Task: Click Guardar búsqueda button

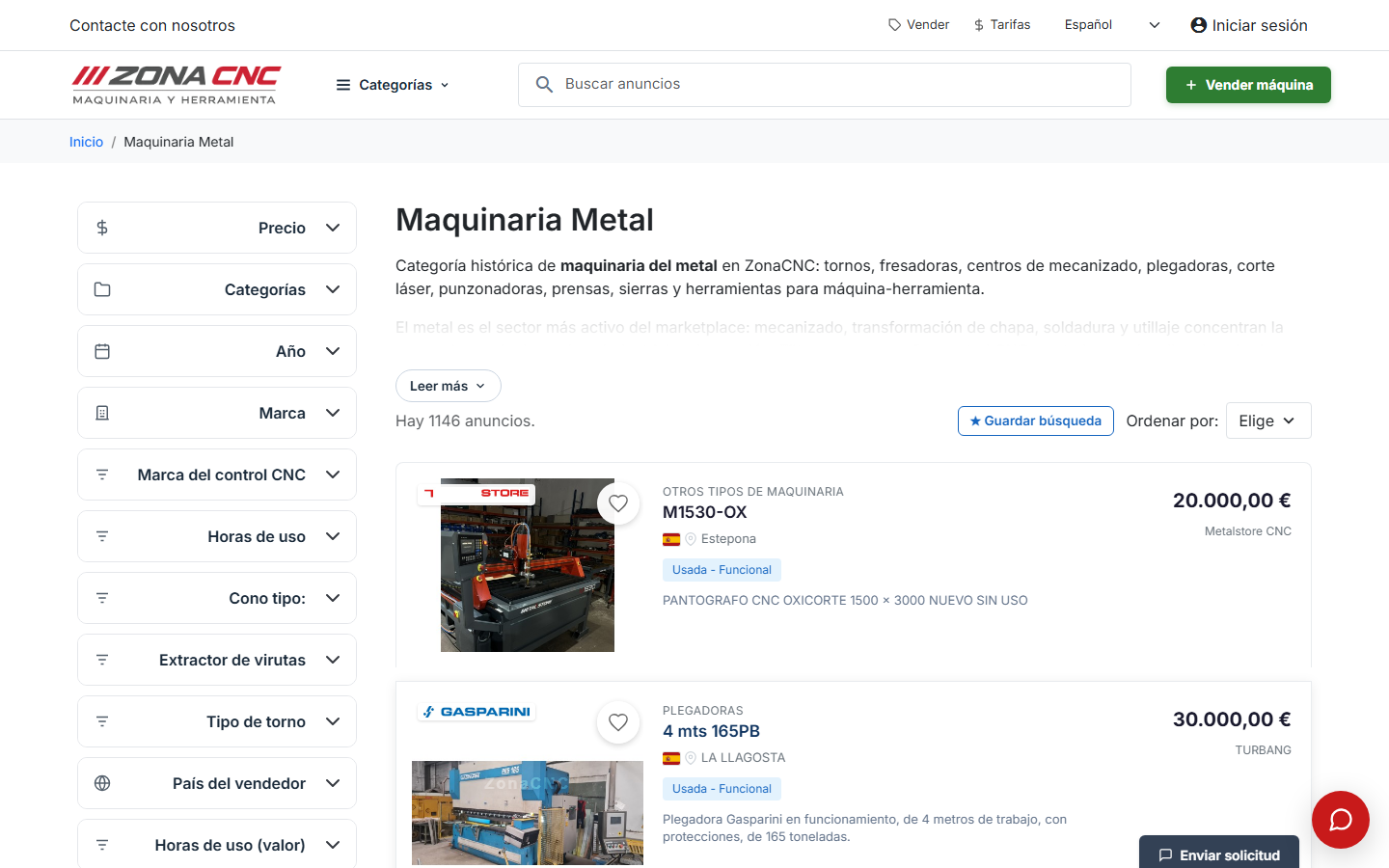Action: (x=1036, y=420)
